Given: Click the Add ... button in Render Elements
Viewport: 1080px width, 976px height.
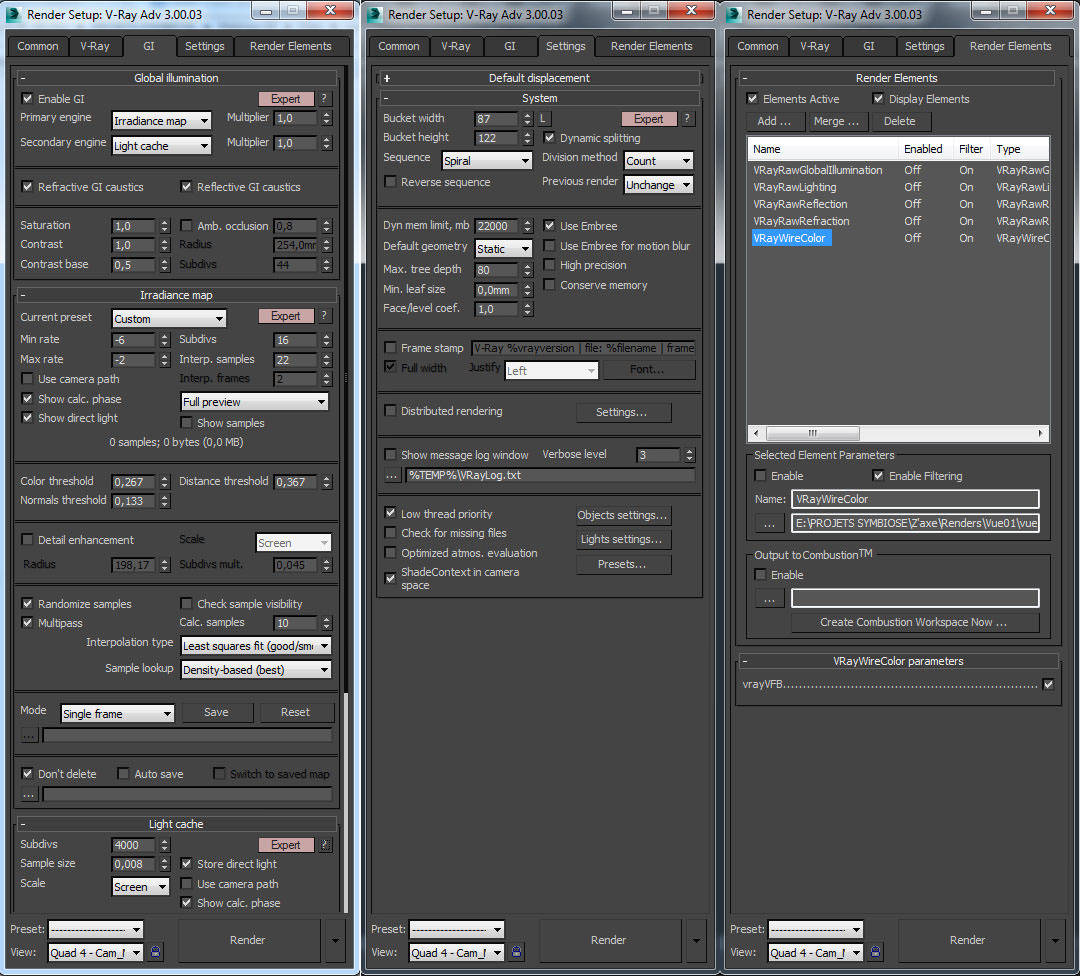Looking at the screenshot, I should click(774, 121).
